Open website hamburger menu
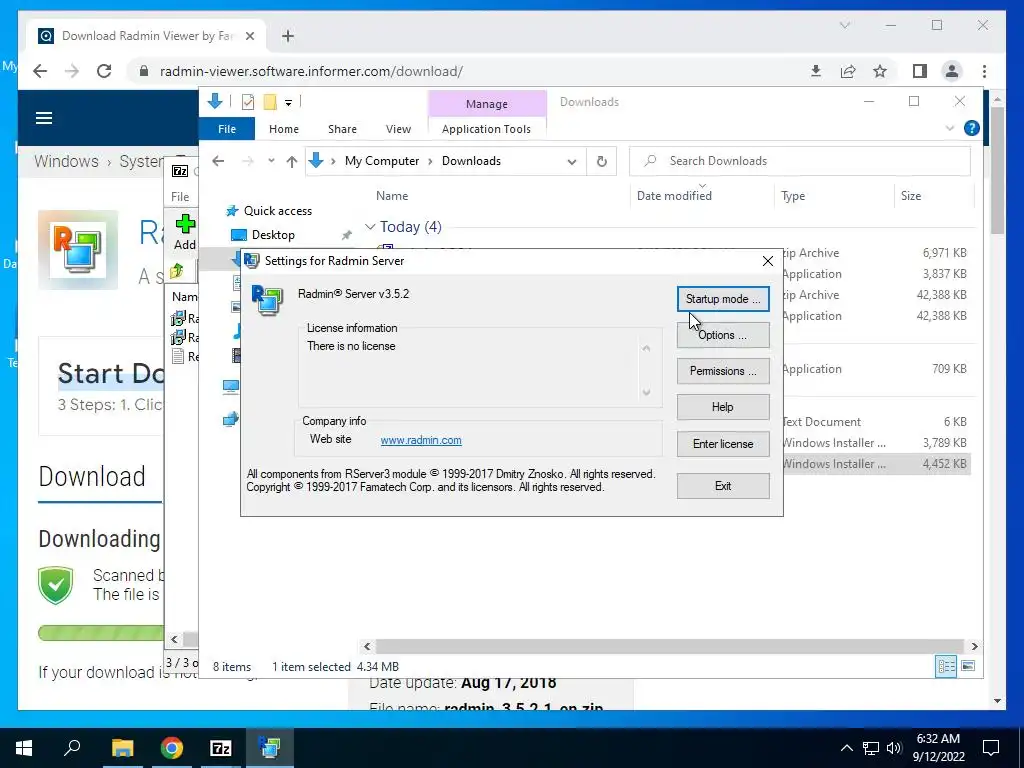Screen dimensions: 1024x768 pyautogui.click(x=44, y=118)
